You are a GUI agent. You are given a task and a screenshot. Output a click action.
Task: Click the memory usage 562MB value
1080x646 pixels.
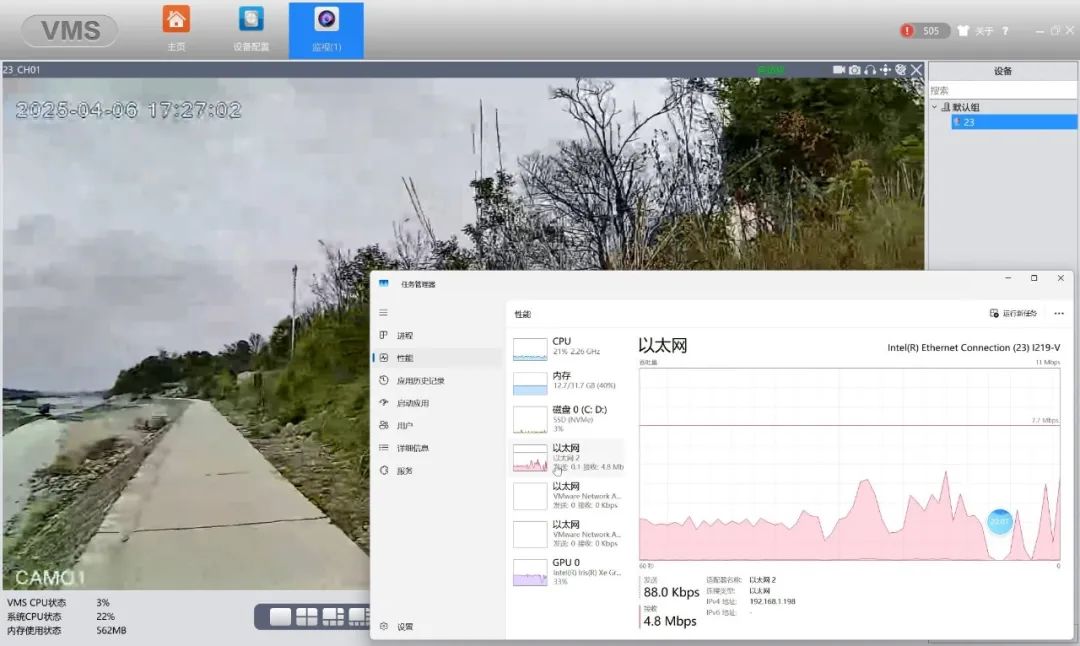pos(111,630)
